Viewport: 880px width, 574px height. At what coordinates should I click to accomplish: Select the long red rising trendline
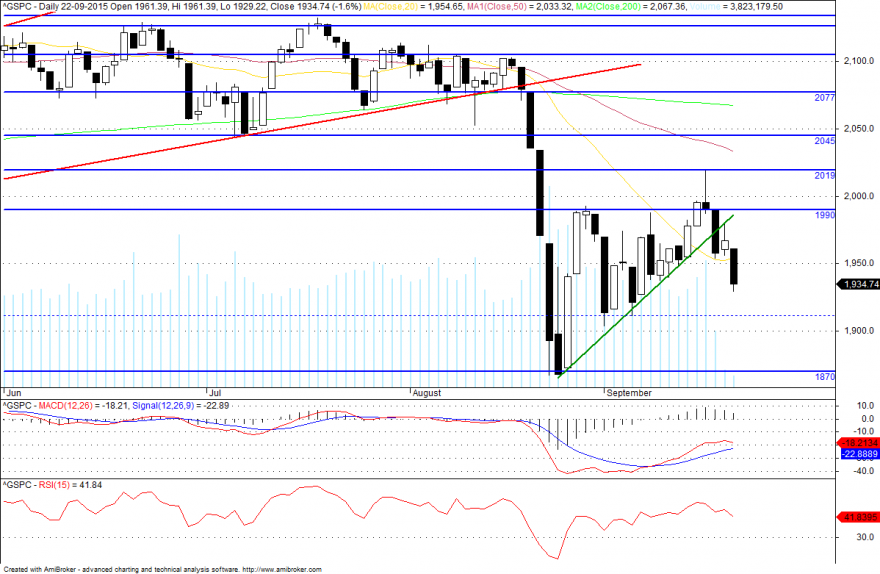point(322,122)
